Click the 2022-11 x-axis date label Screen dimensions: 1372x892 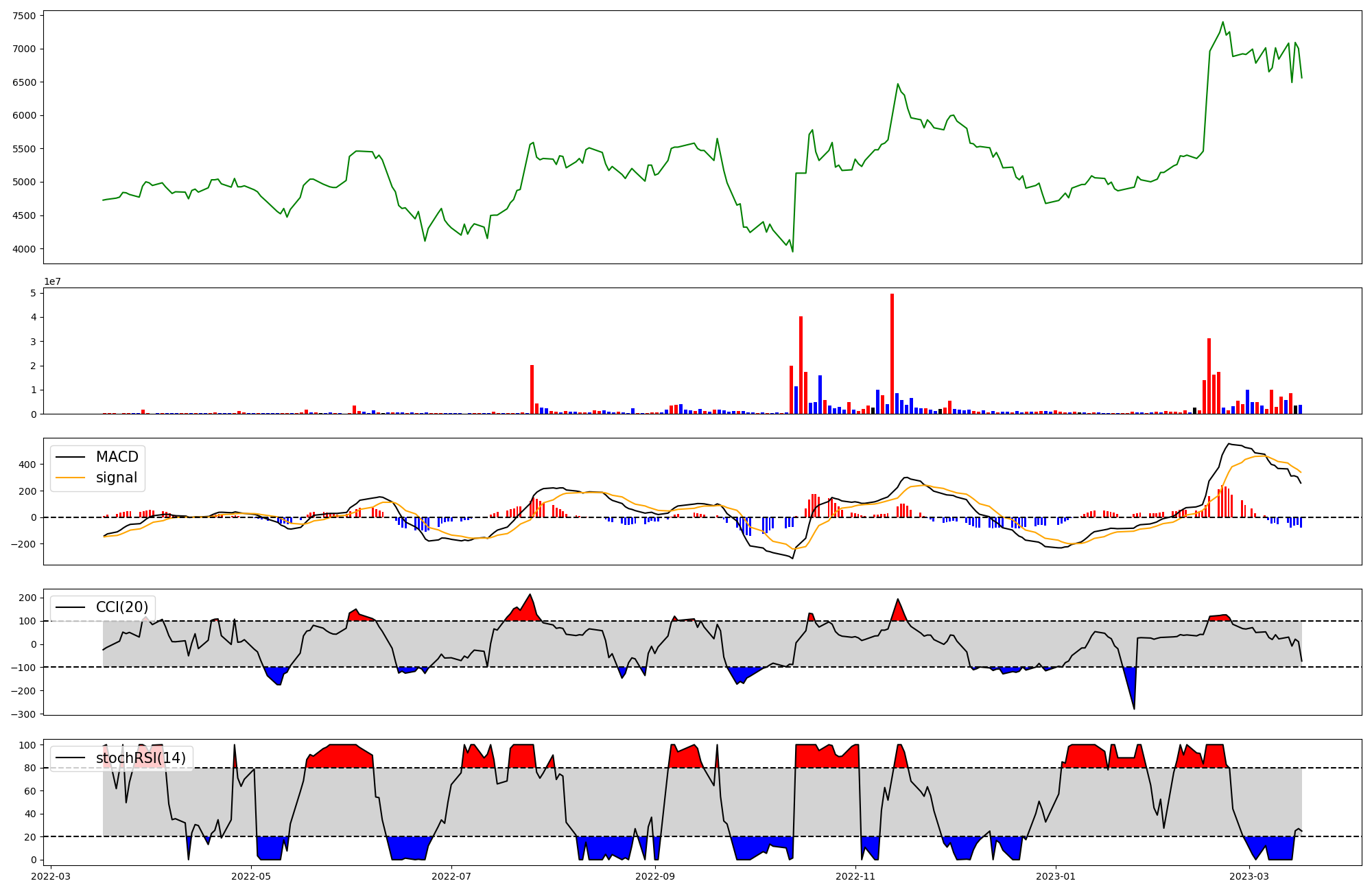(x=855, y=876)
